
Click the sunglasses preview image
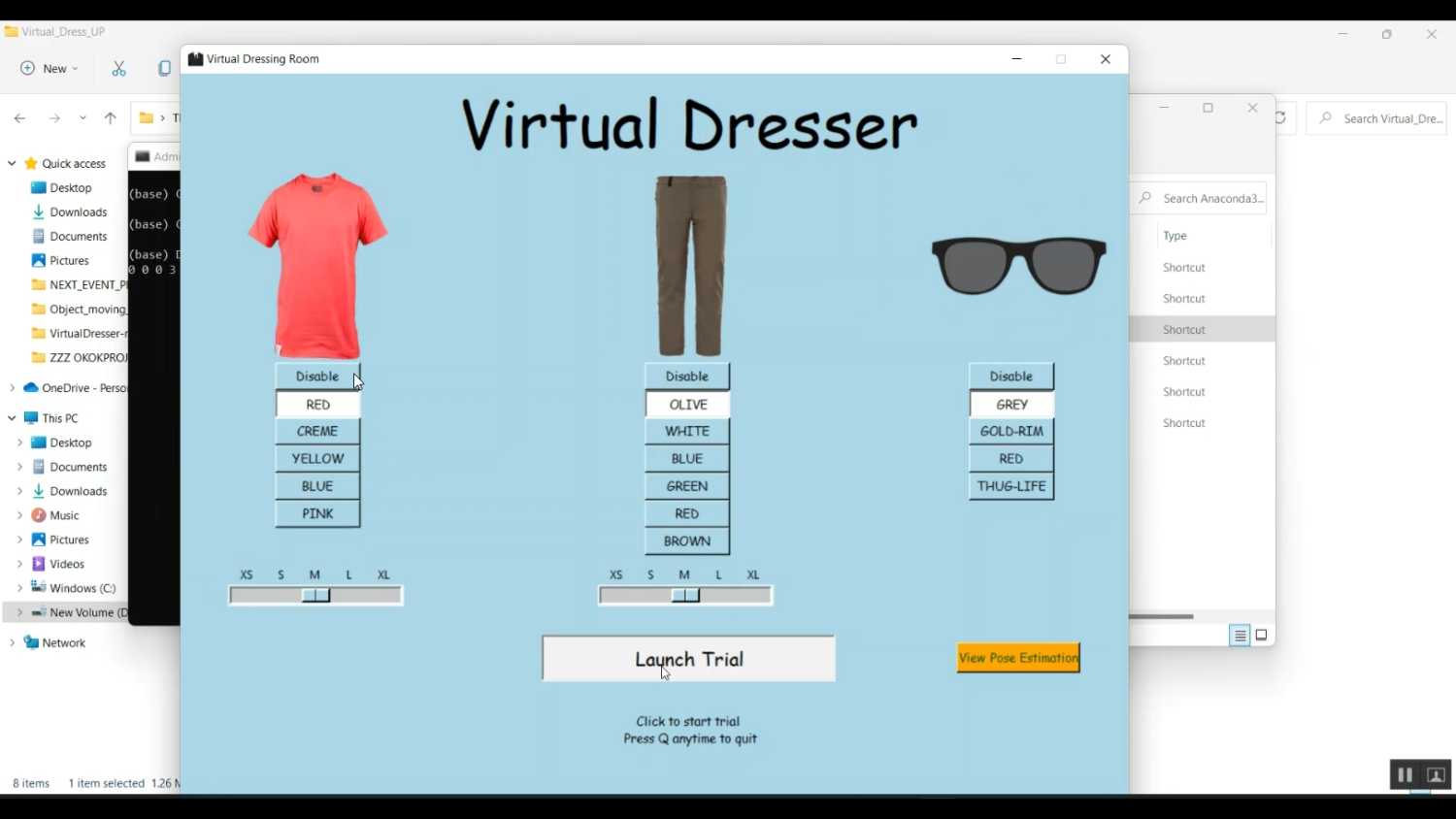1018,265
